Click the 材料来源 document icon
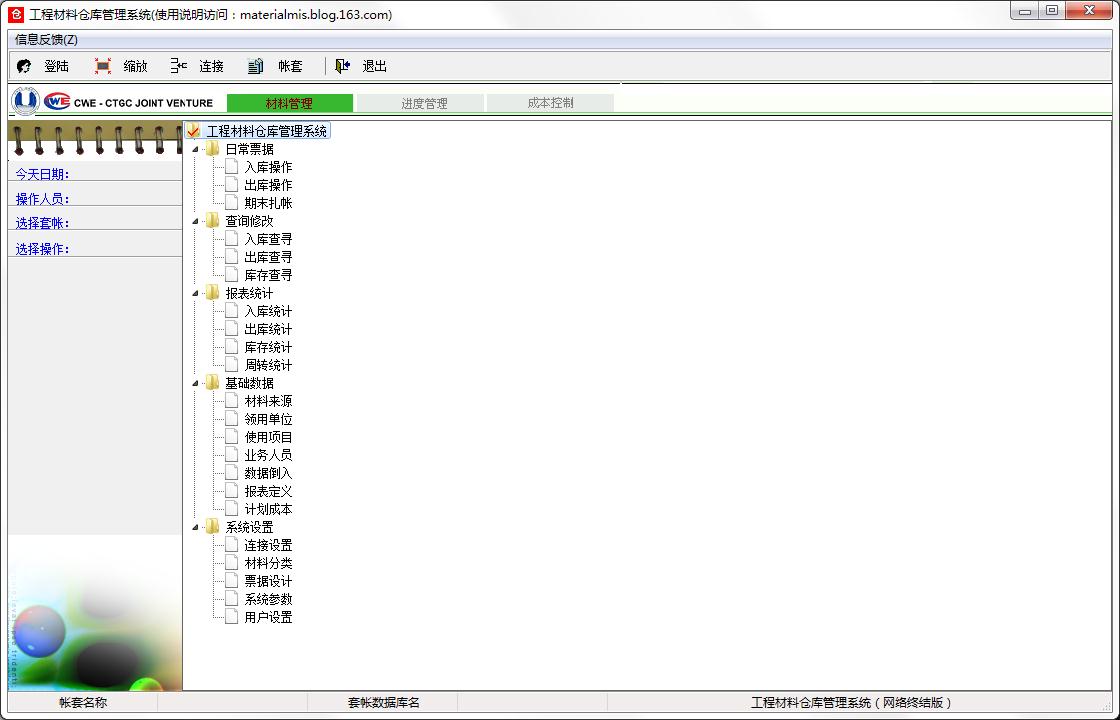Image resolution: width=1120 pixels, height=720 pixels. (x=231, y=401)
